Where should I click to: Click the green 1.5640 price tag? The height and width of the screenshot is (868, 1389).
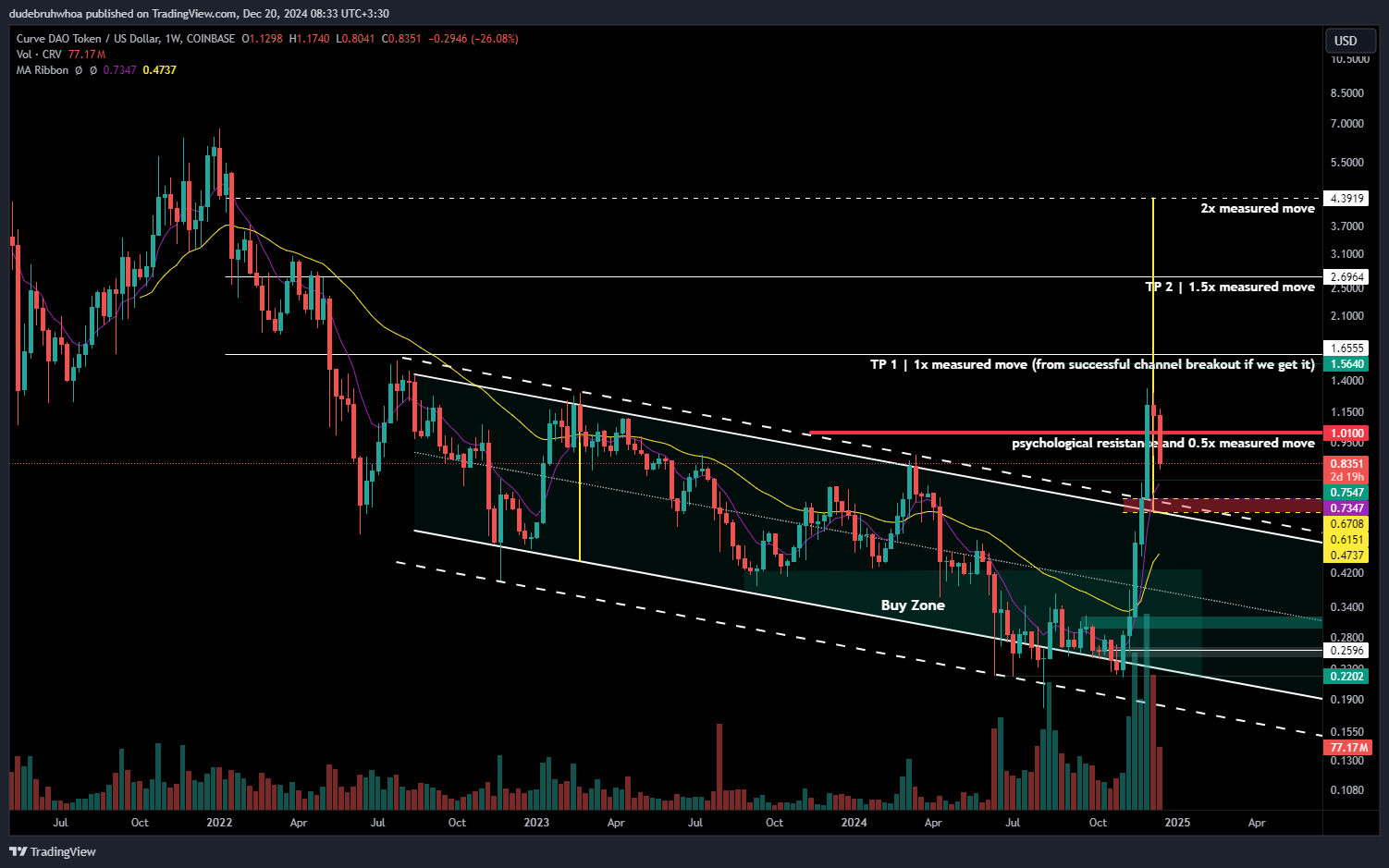point(1346,364)
